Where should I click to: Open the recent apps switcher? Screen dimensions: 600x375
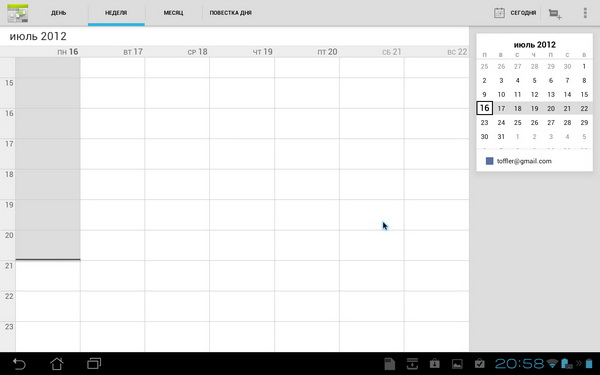click(94, 363)
